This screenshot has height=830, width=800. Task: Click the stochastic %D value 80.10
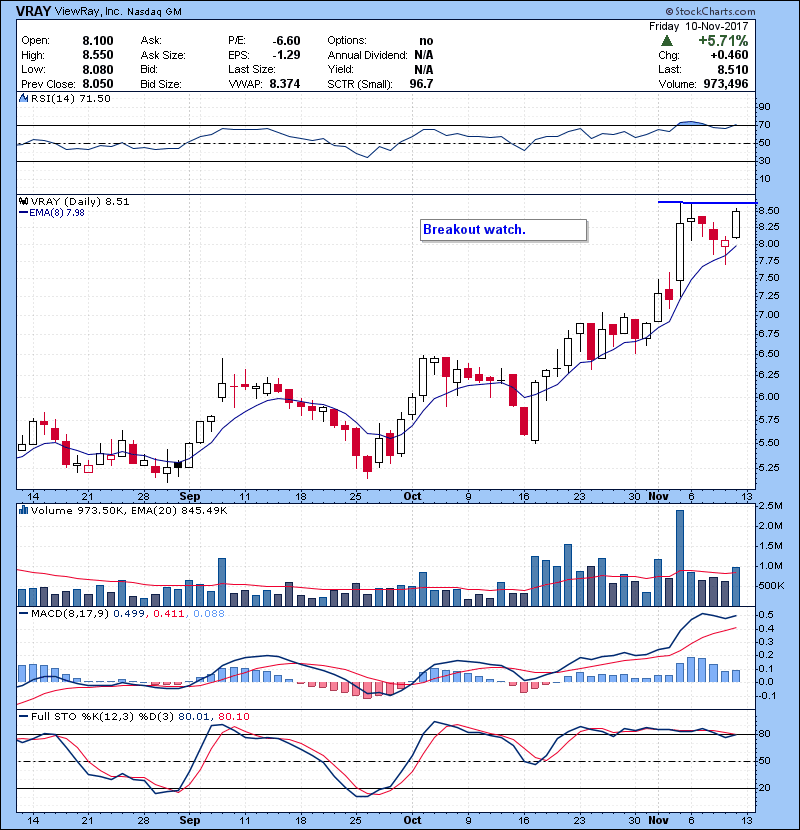tap(233, 717)
